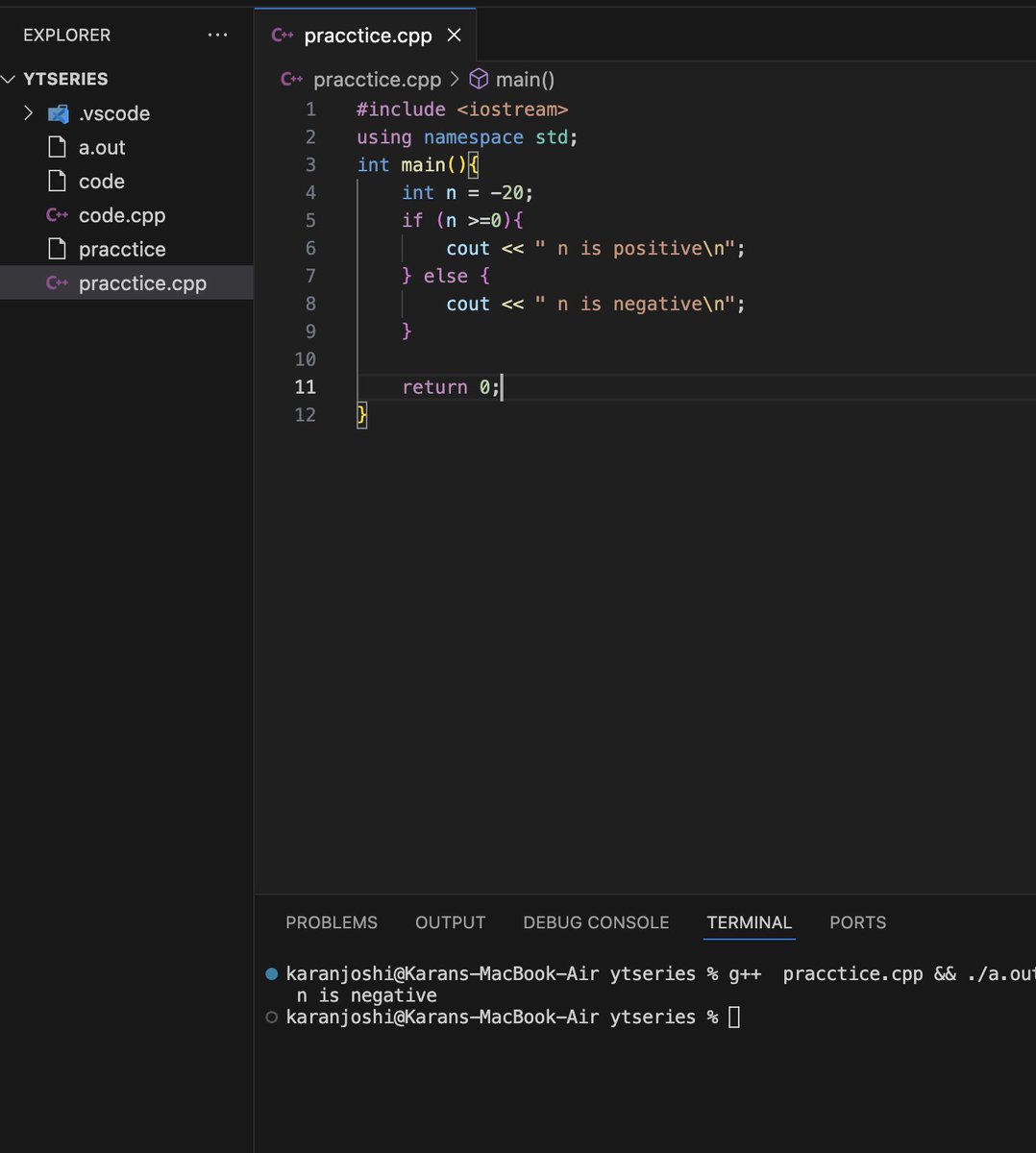Open the Explorer more actions ellipsis

click(218, 36)
